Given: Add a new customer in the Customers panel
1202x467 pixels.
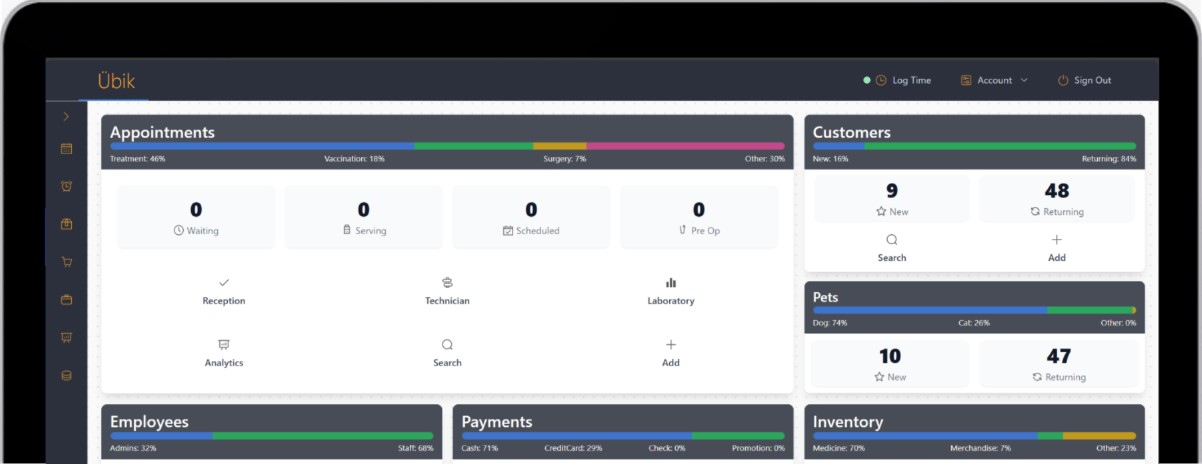Looking at the screenshot, I should tap(1056, 247).
